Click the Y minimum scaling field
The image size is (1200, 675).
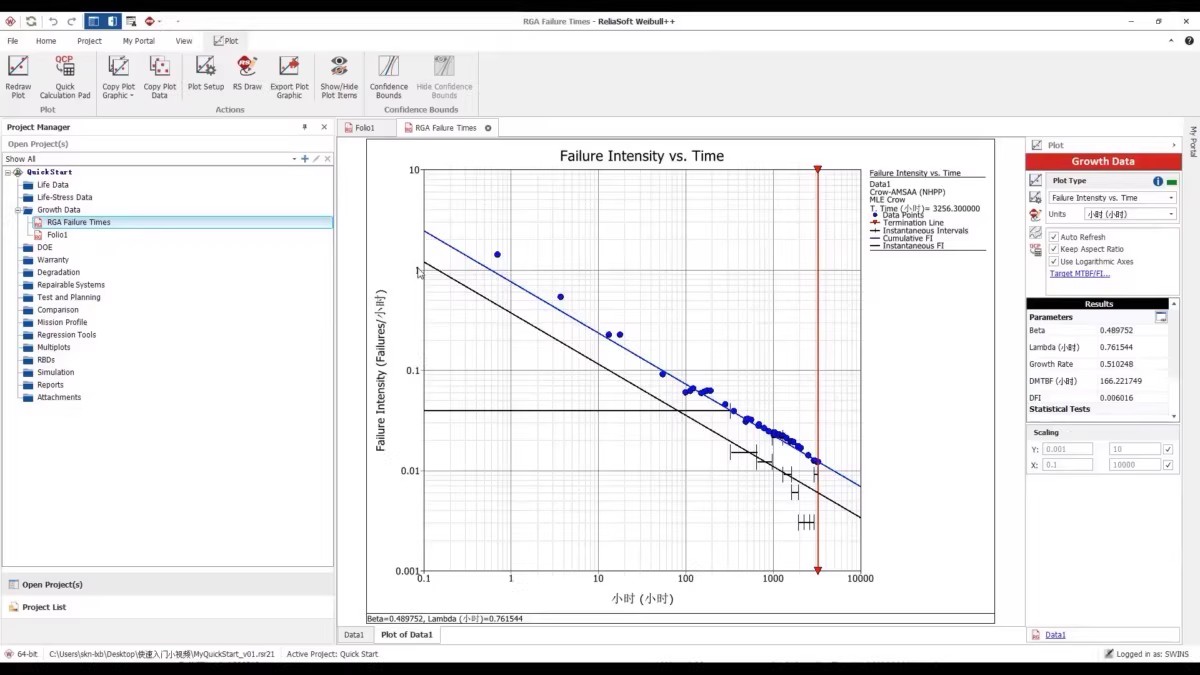point(1068,449)
